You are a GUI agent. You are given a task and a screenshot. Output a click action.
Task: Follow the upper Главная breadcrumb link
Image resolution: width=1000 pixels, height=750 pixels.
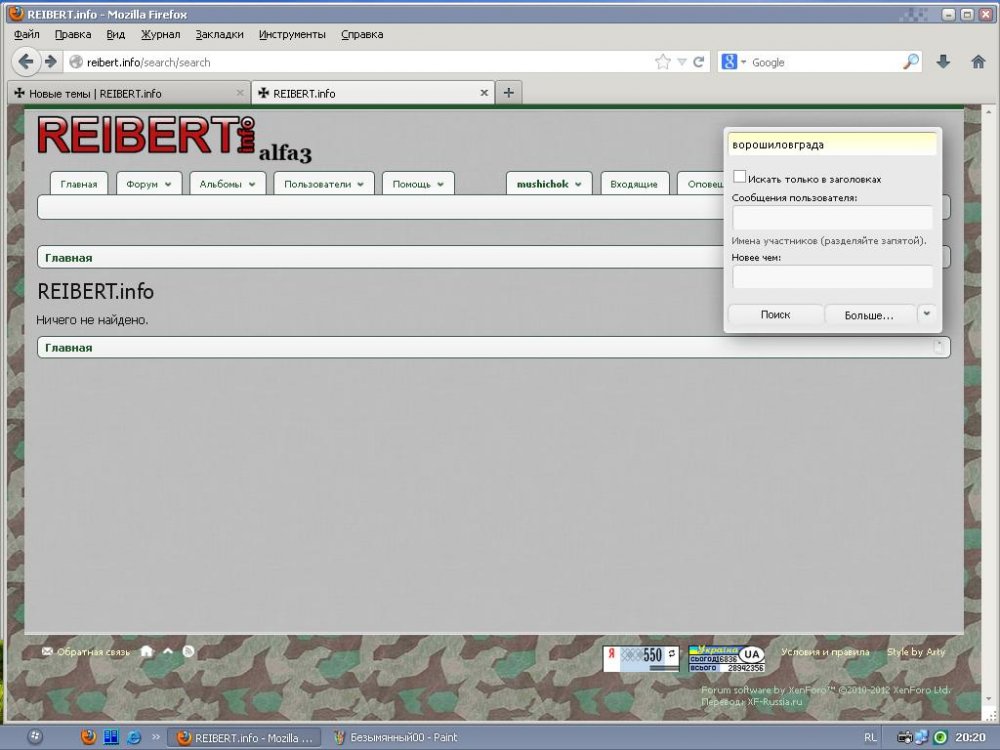pyautogui.click(x=69, y=258)
